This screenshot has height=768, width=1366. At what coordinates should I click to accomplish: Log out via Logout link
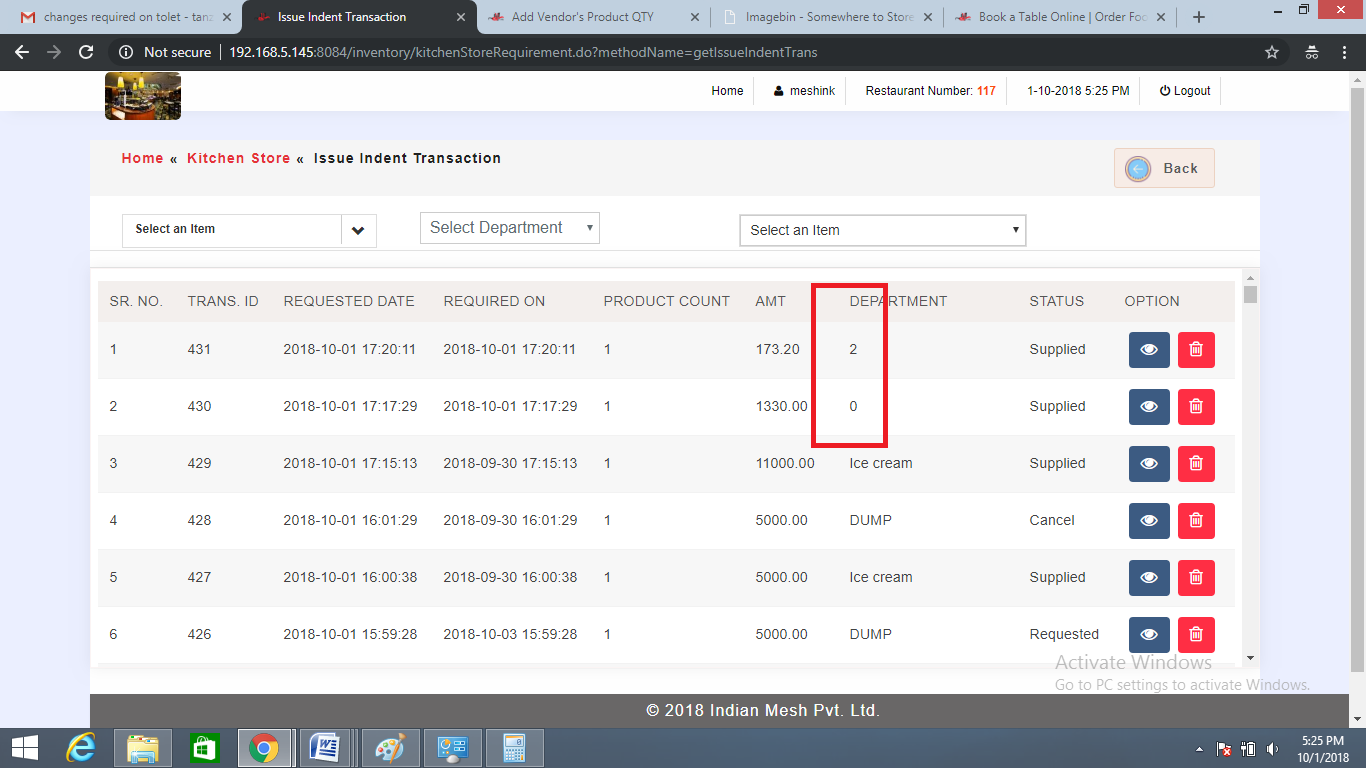pos(1185,91)
